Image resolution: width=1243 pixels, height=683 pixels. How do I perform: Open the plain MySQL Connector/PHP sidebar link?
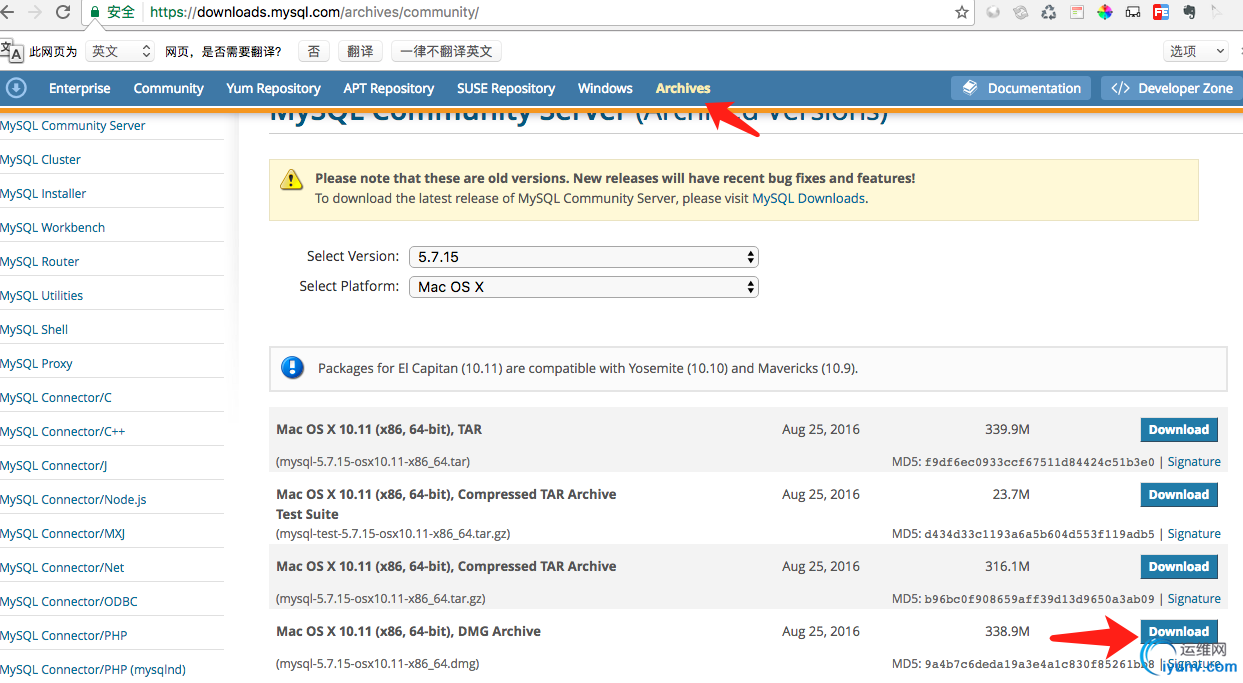click(64, 636)
